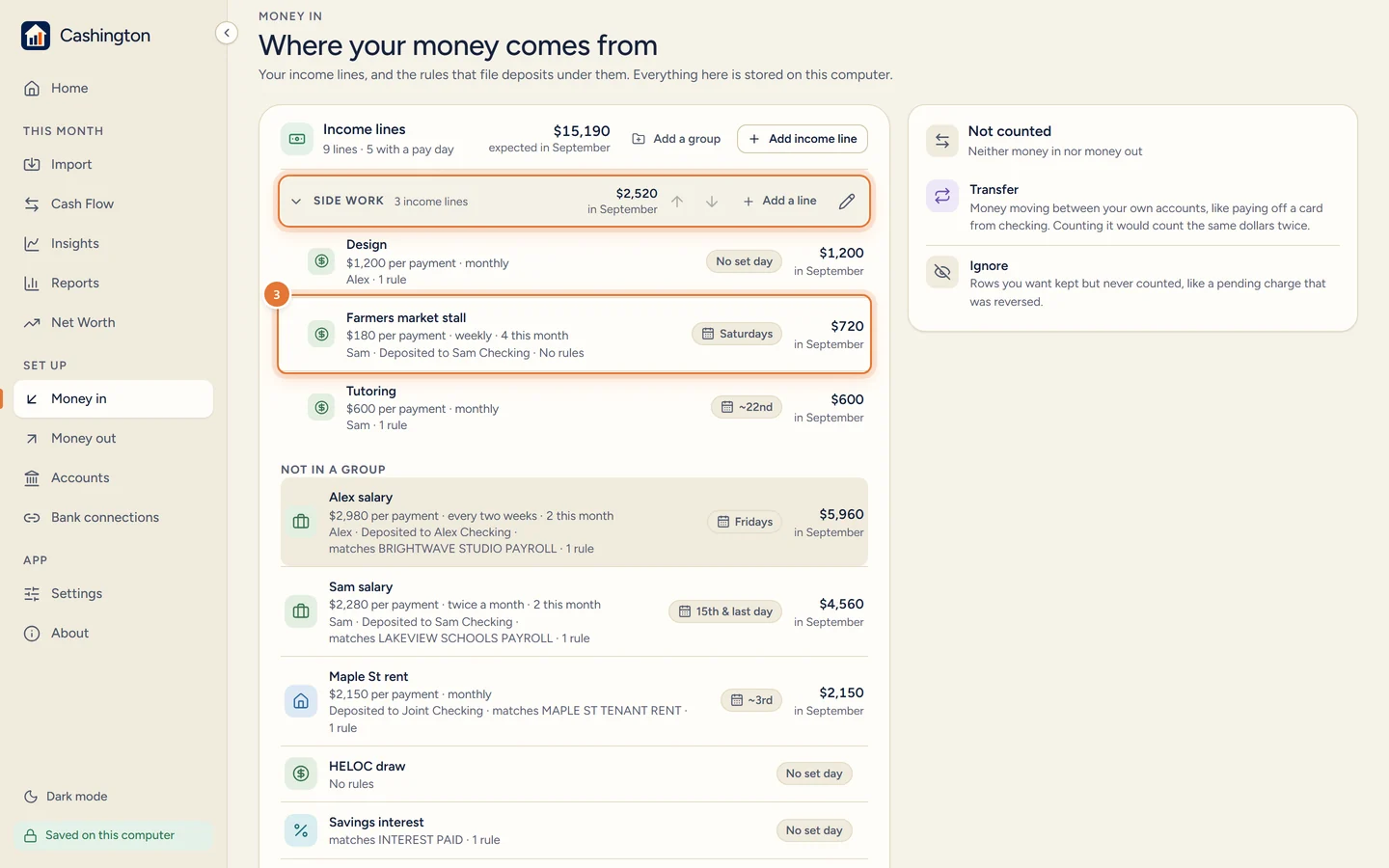Click the Savings interest percent icon
1389x868 pixels.
pos(301,830)
